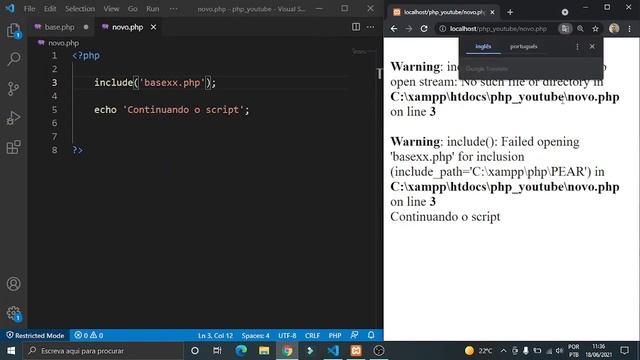Open the File menu

29,9
